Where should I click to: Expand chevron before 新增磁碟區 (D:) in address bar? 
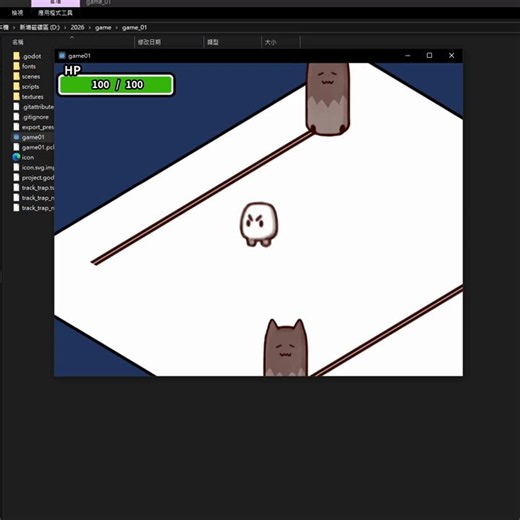click(x=14, y=27)
